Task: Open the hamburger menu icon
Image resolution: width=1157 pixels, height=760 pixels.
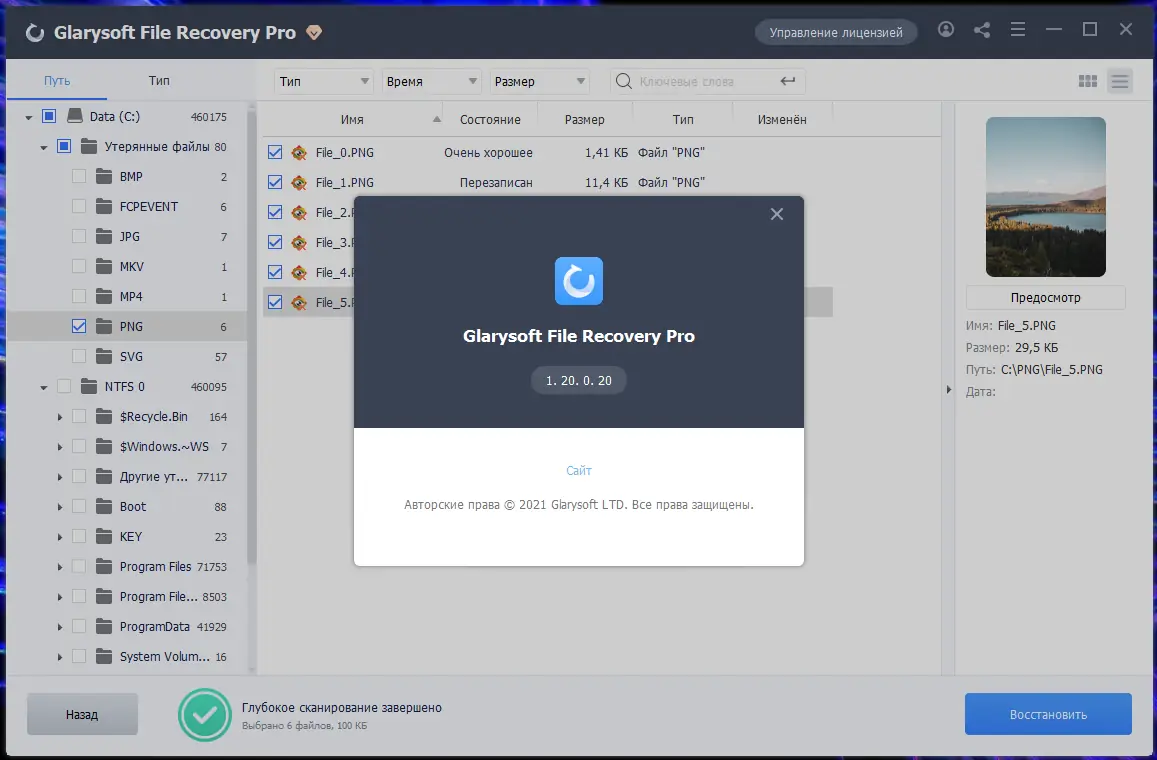Action: pos(1018,30)
